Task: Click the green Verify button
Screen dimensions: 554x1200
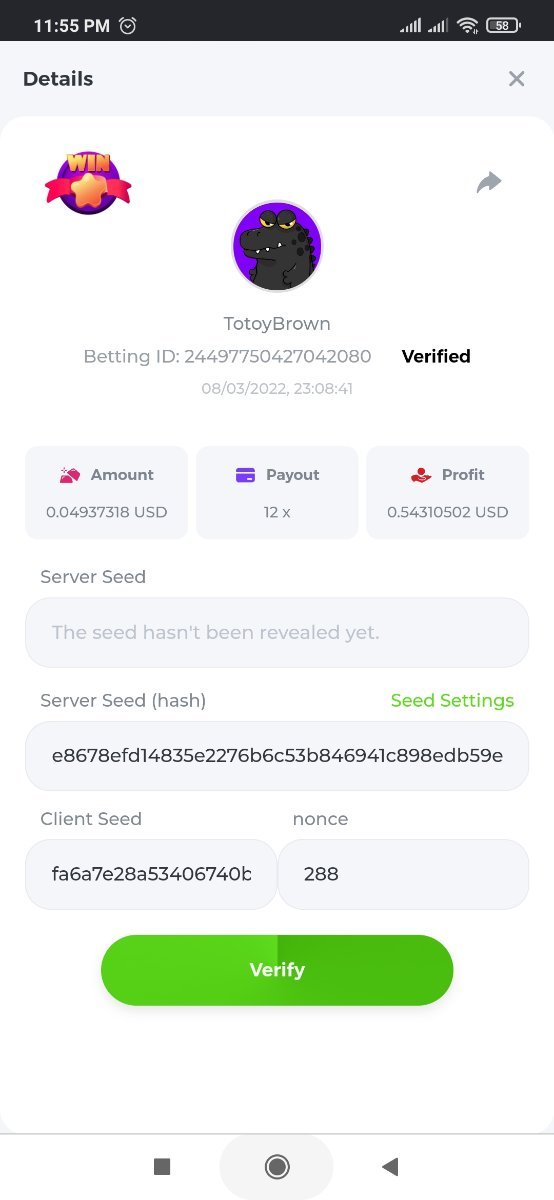Action: click(277, 970)
